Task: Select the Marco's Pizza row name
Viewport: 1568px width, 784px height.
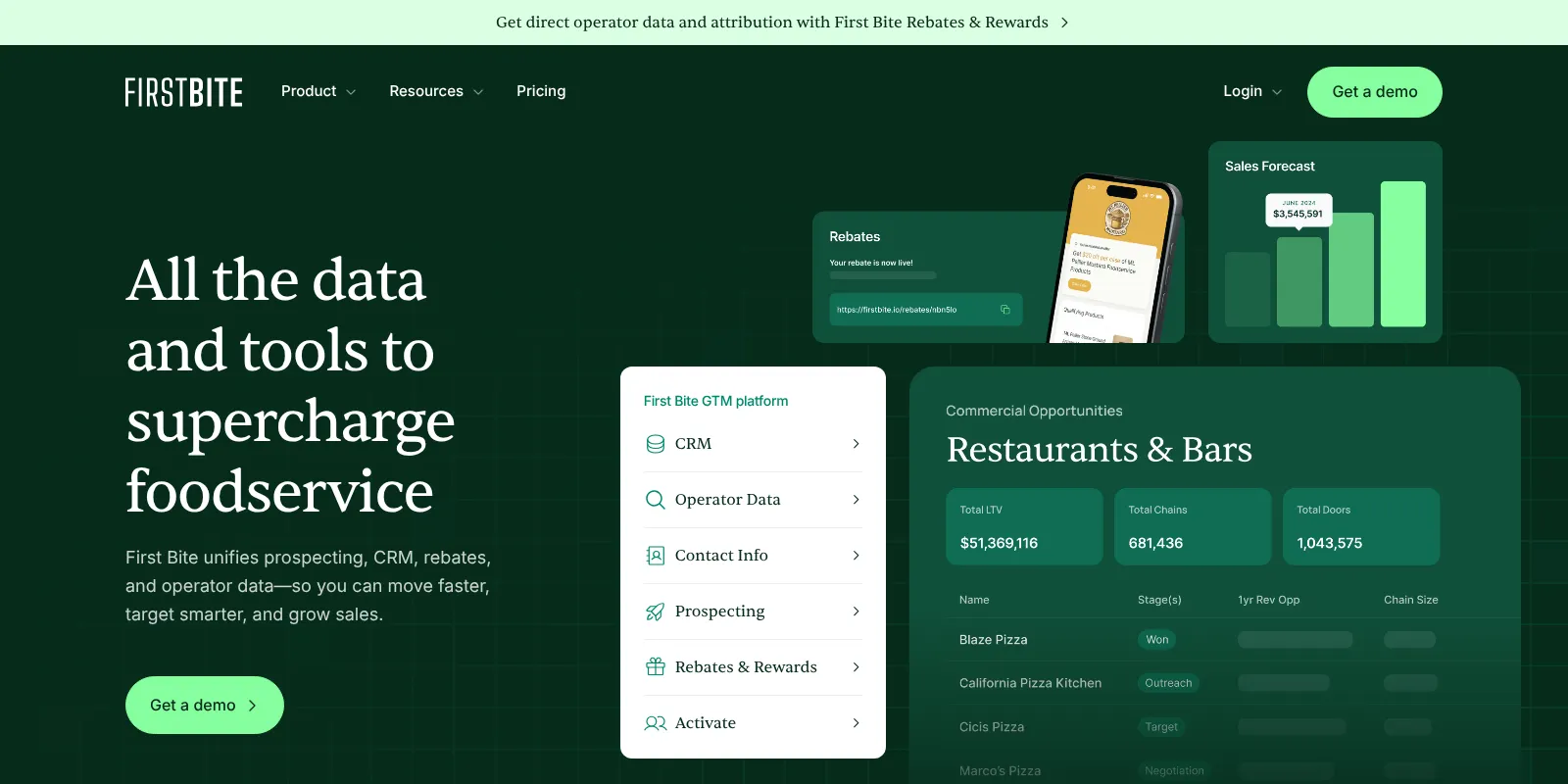Action: pyautogui.click(x=1001, y=771)
